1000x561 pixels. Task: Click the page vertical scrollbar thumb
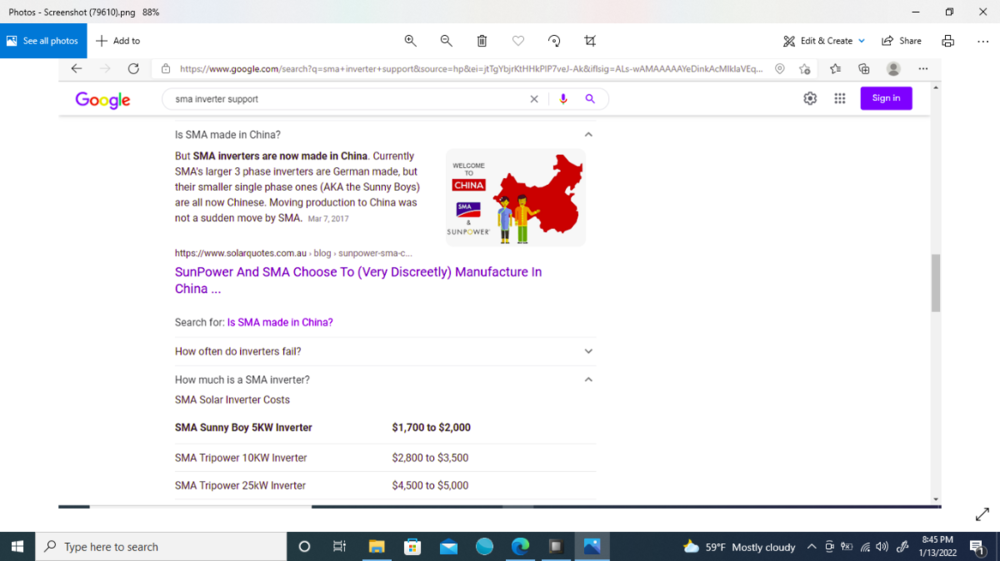936,282
